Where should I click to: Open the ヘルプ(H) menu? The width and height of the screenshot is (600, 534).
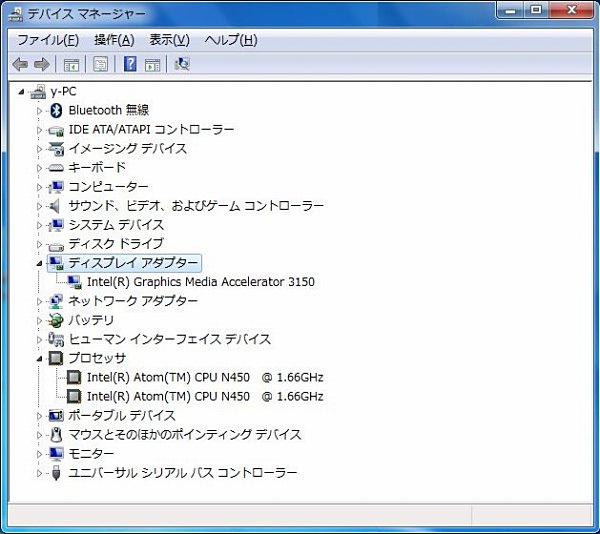[230, 40]
